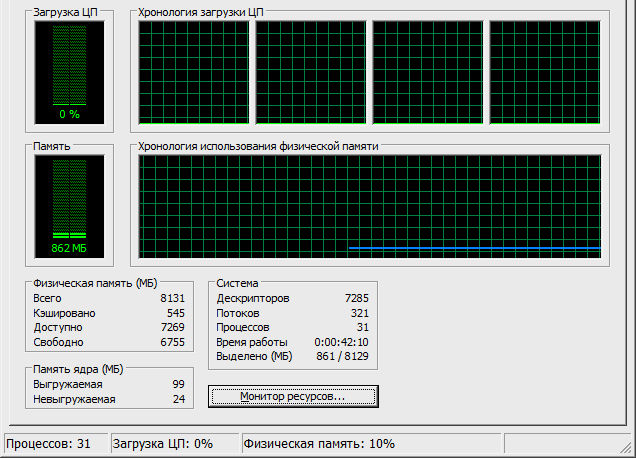This screenshot has width=636, height=458.
Task: Click status bar entry Физическая память: 10%
Action: [x=319, y=443]
